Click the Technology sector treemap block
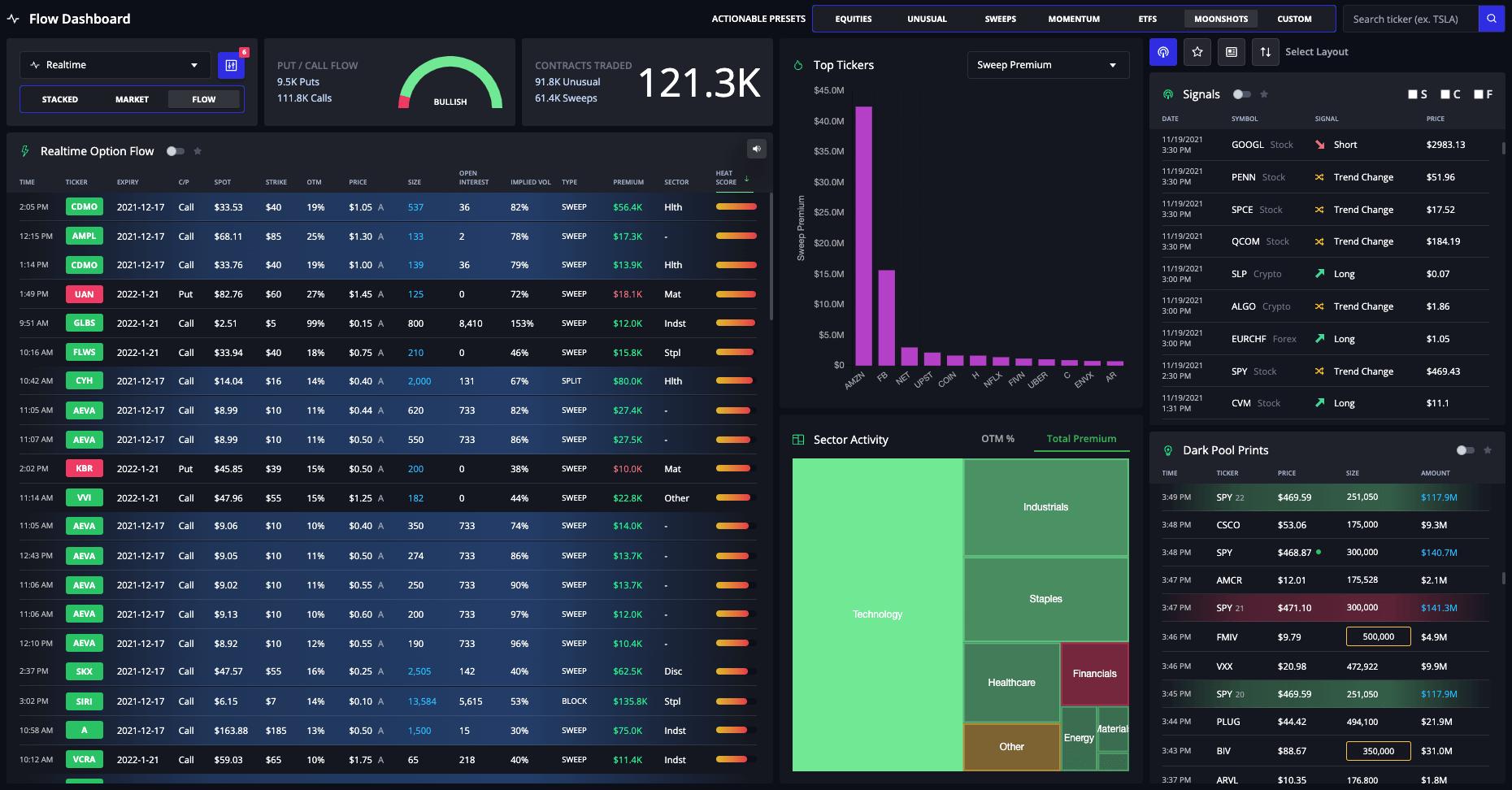This screenshot has height=790, width=1512. (877, 614)
